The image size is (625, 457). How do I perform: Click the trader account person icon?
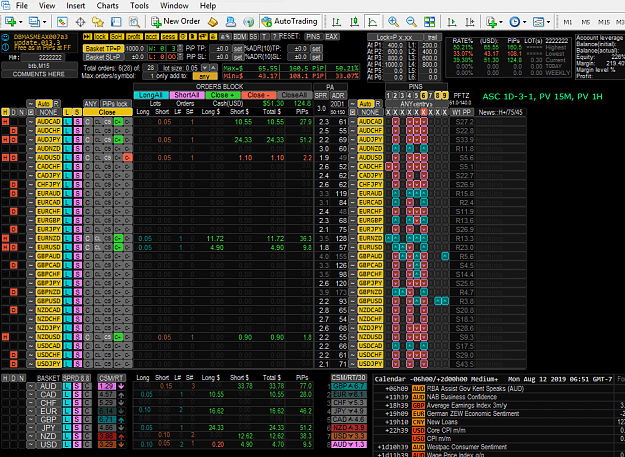click(x=231, y=22)
